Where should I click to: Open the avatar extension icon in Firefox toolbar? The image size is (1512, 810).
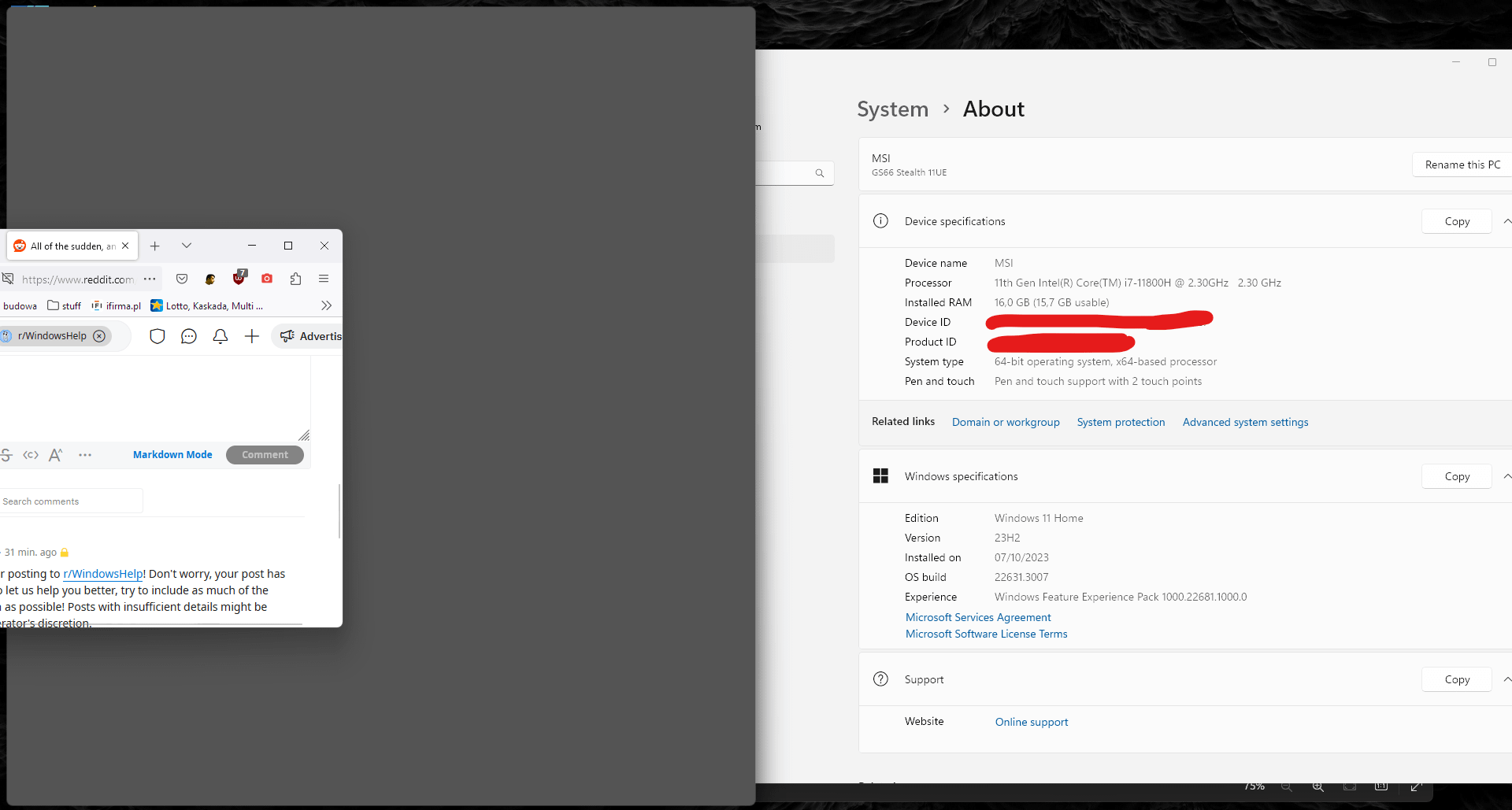(x=210, y=279)
